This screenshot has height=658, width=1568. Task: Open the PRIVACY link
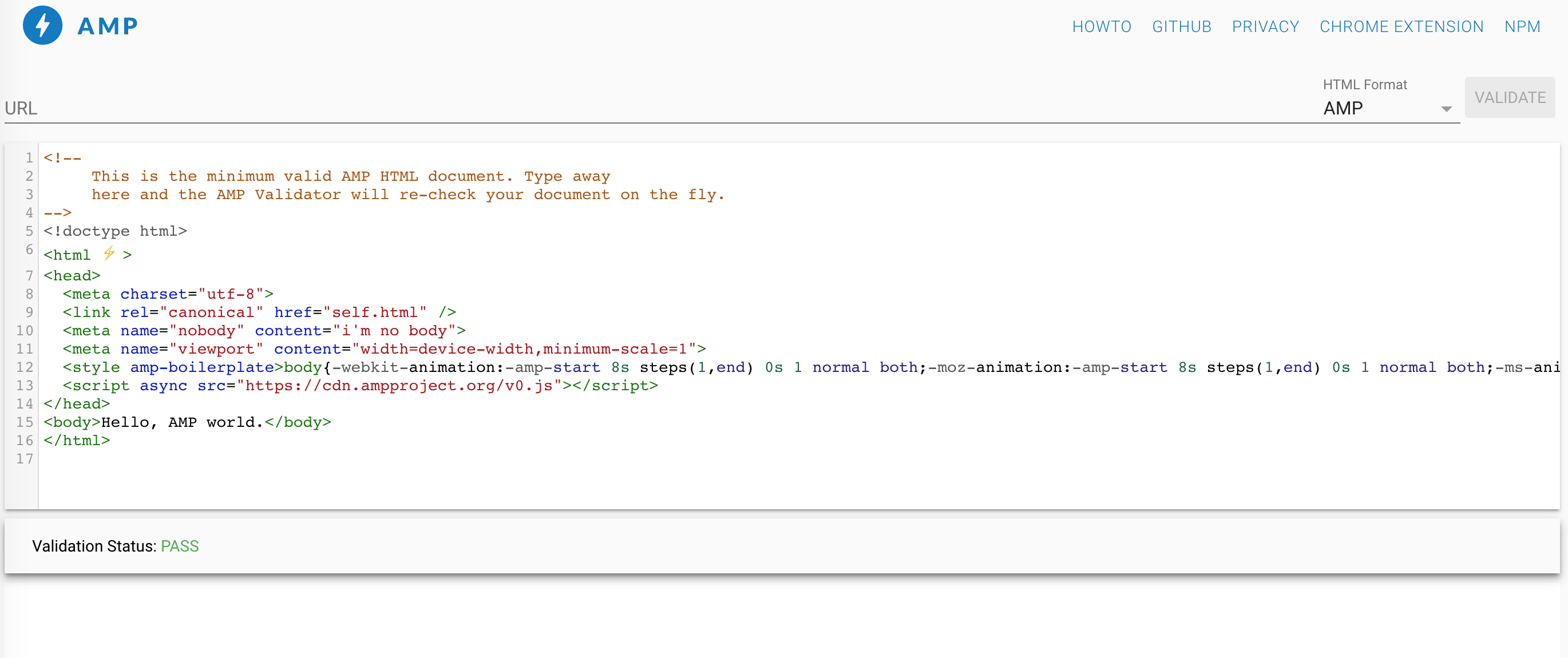[x=1265, y=27]
